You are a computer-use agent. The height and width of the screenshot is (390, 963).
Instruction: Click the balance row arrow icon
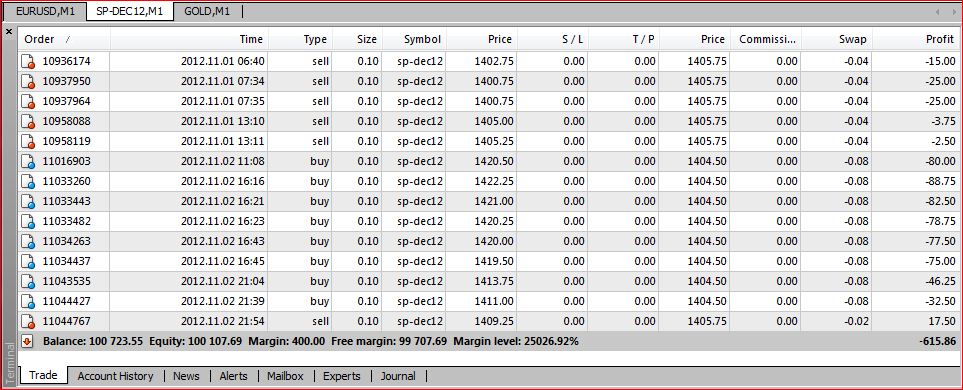click(x=27, y=341)
